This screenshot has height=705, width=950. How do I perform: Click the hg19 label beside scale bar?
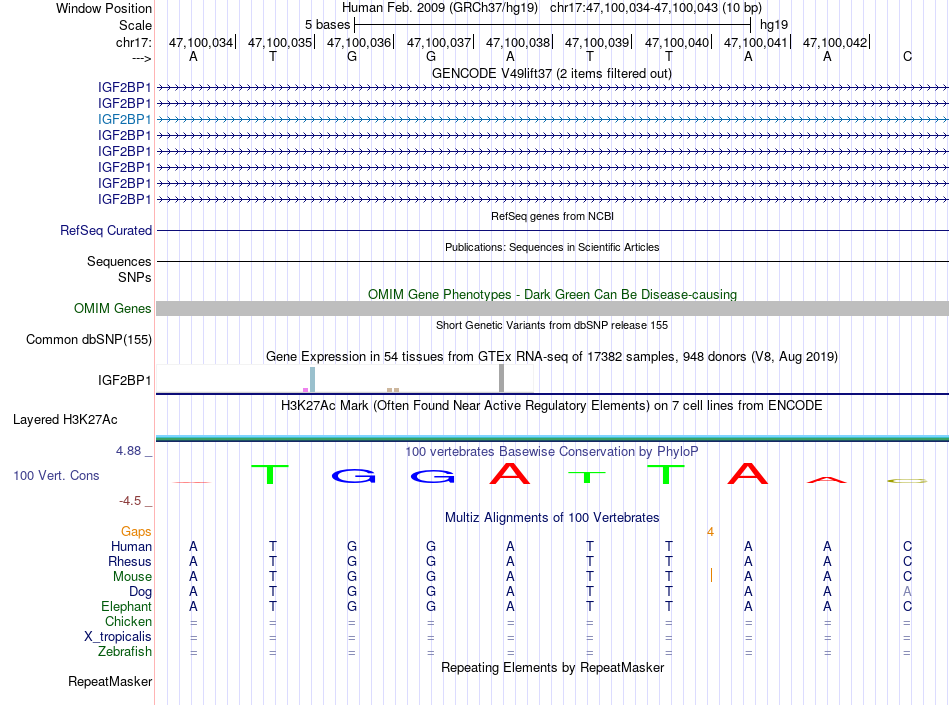pos(774,25)
